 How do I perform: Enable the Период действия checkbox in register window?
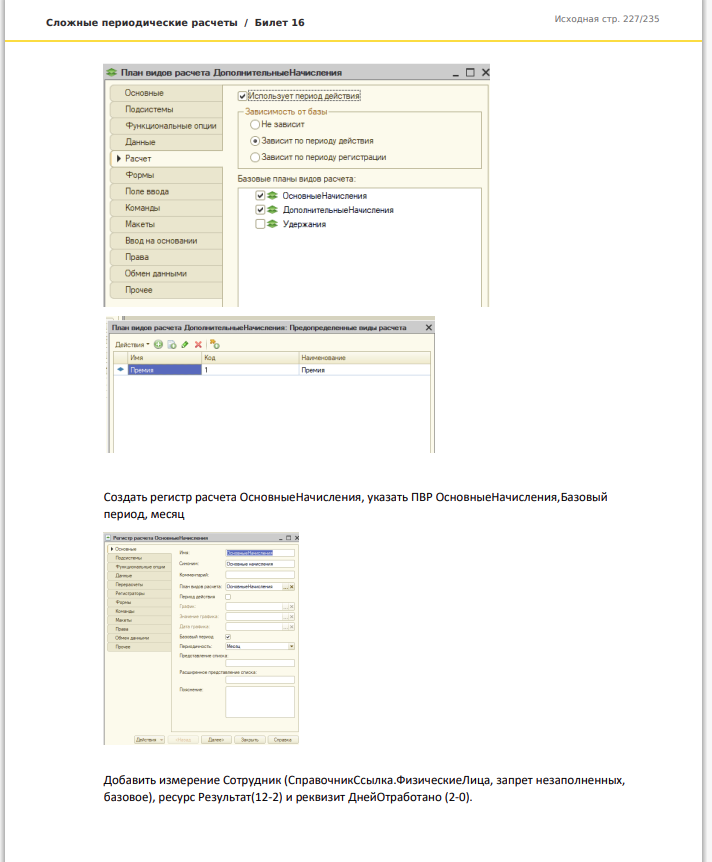(x=228, y=597)
